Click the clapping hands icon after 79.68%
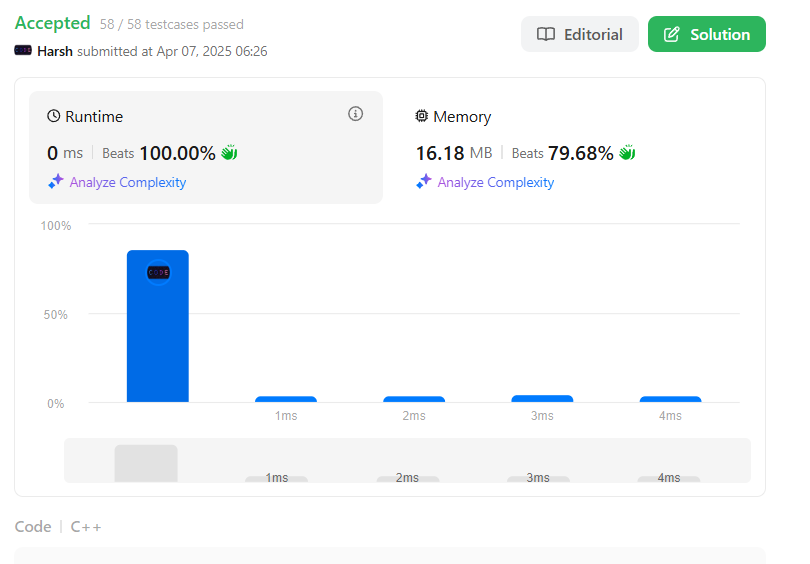Image resolution: width=810 pixels, height=564 pixels. (627, 153)
